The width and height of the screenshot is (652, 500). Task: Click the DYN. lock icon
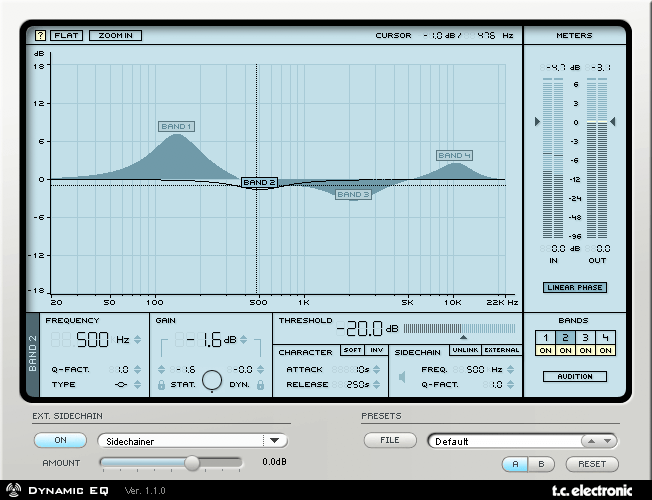tap(259, 384)
